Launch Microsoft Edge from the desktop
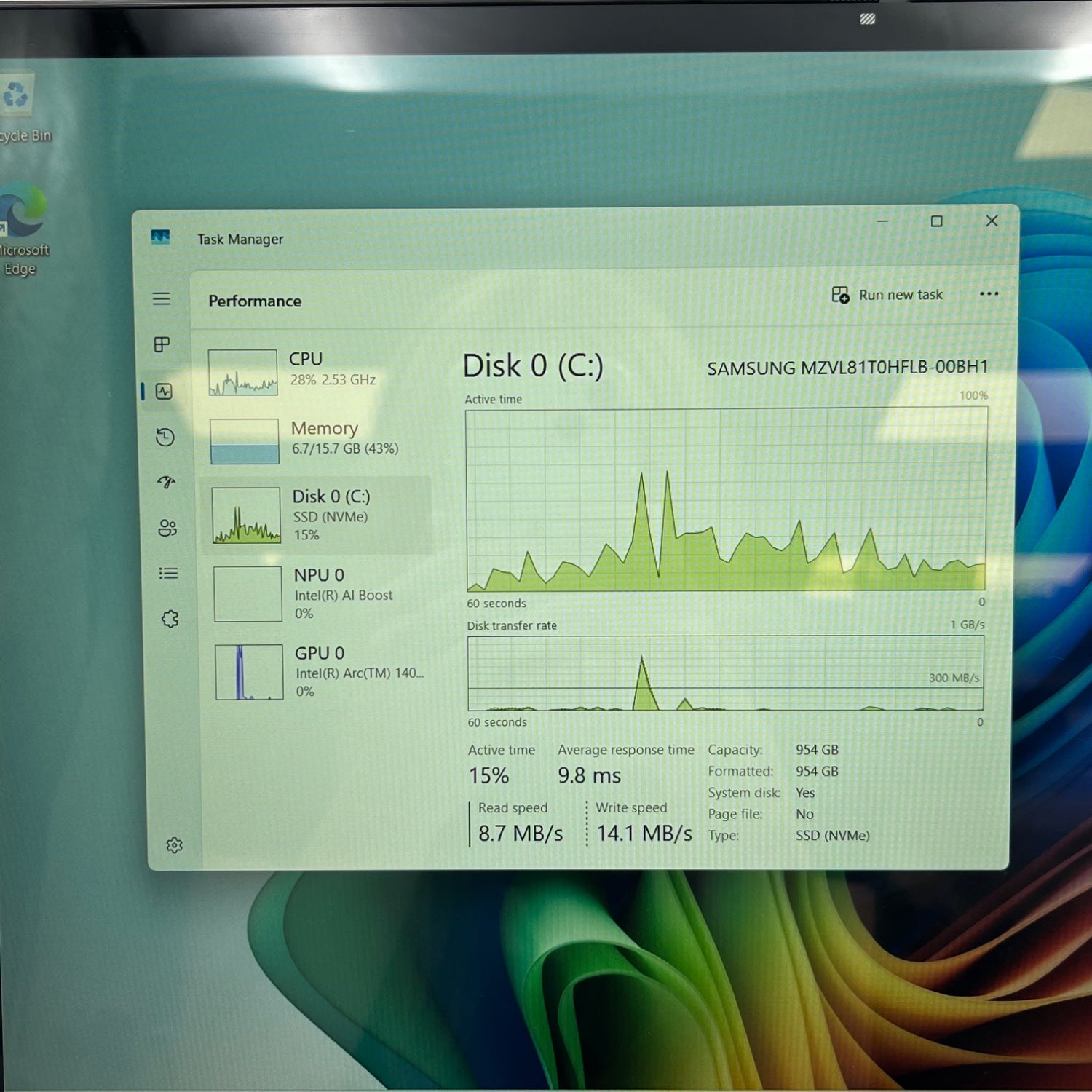The width and height of the screenshot is (1092, 1092). [x=23, y=229]
